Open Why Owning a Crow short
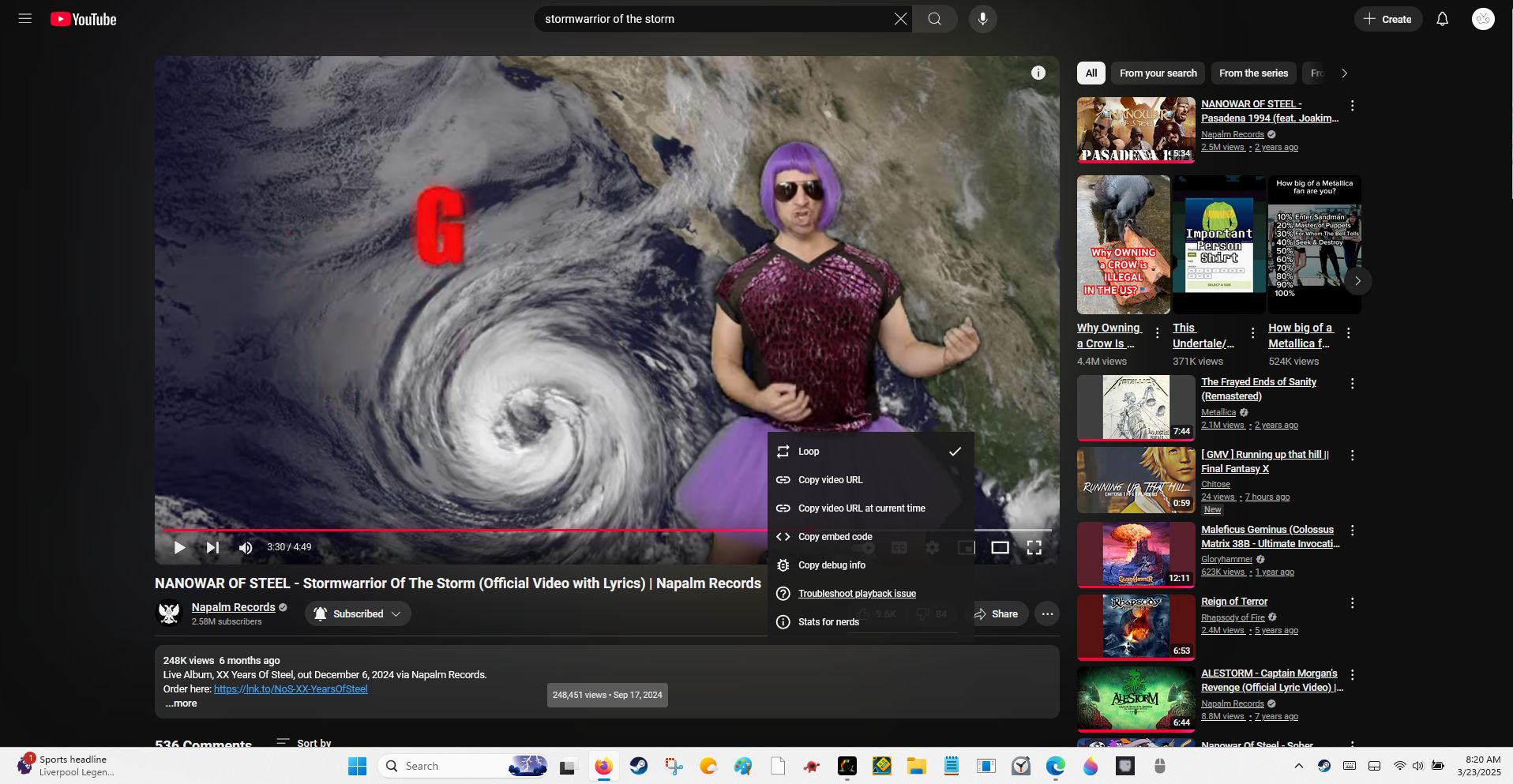The height and width of the screenshot is (784, 1513). point(1123,245)
